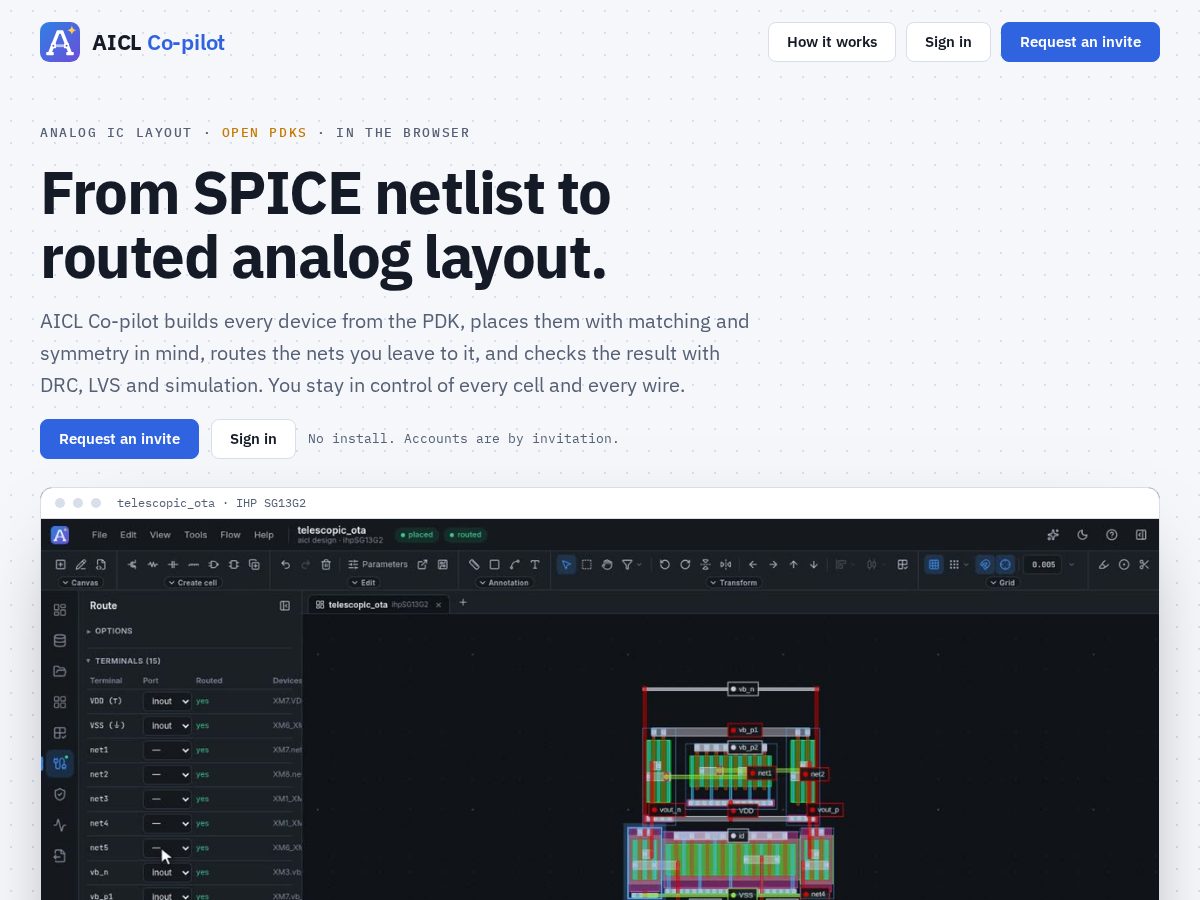Viewport: 1200px width, 900px height.
Task: Click the capacitor create cell icon
Action: point(173,564)
